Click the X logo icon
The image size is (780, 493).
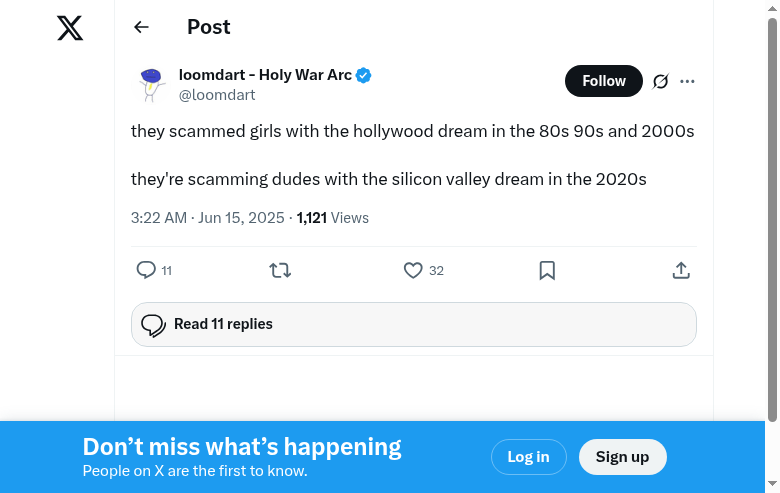tap(70, 28)
